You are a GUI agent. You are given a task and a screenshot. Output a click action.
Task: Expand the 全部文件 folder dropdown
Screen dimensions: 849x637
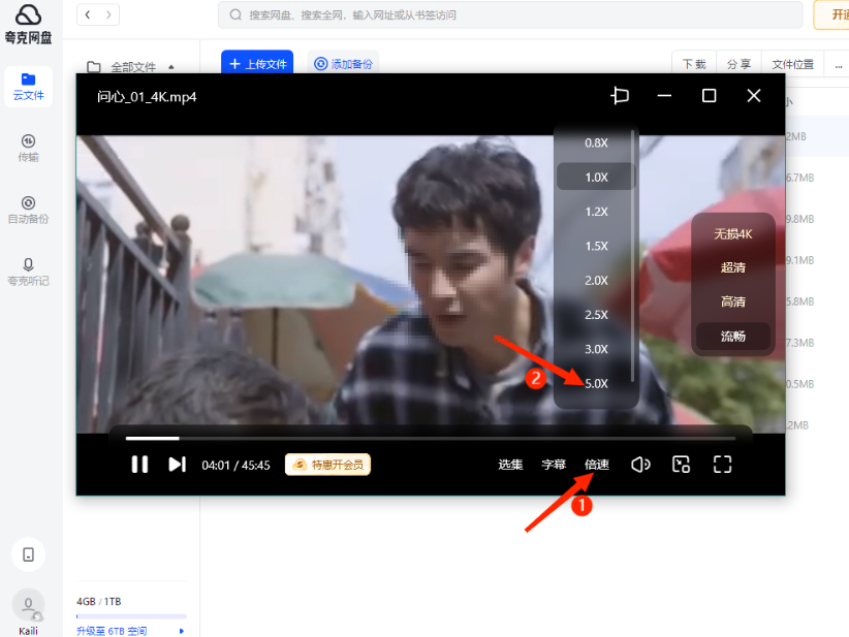coord(171,67)
